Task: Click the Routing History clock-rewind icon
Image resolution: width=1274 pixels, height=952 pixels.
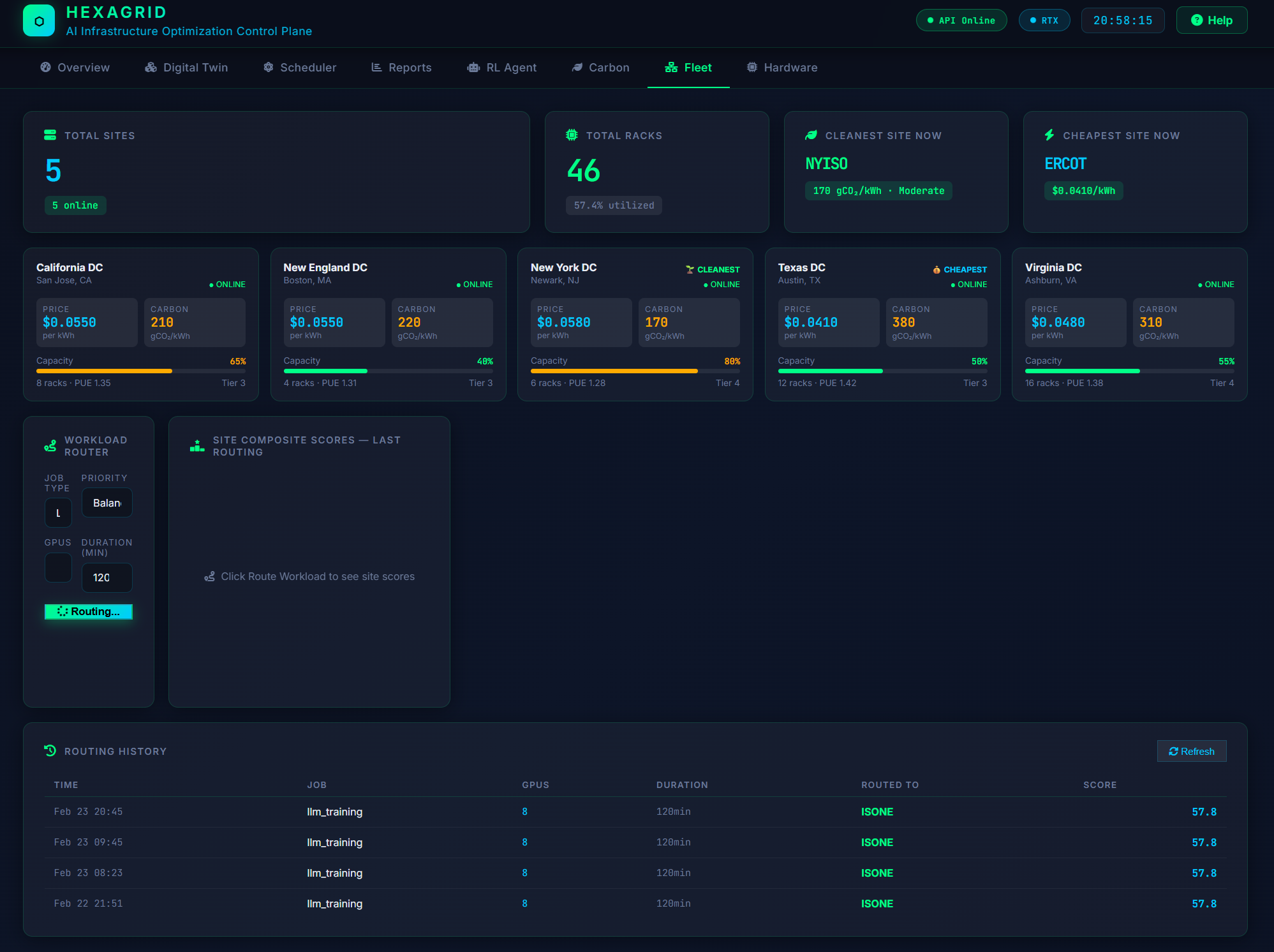Action: pyautogui.click(x=50, y=750)
